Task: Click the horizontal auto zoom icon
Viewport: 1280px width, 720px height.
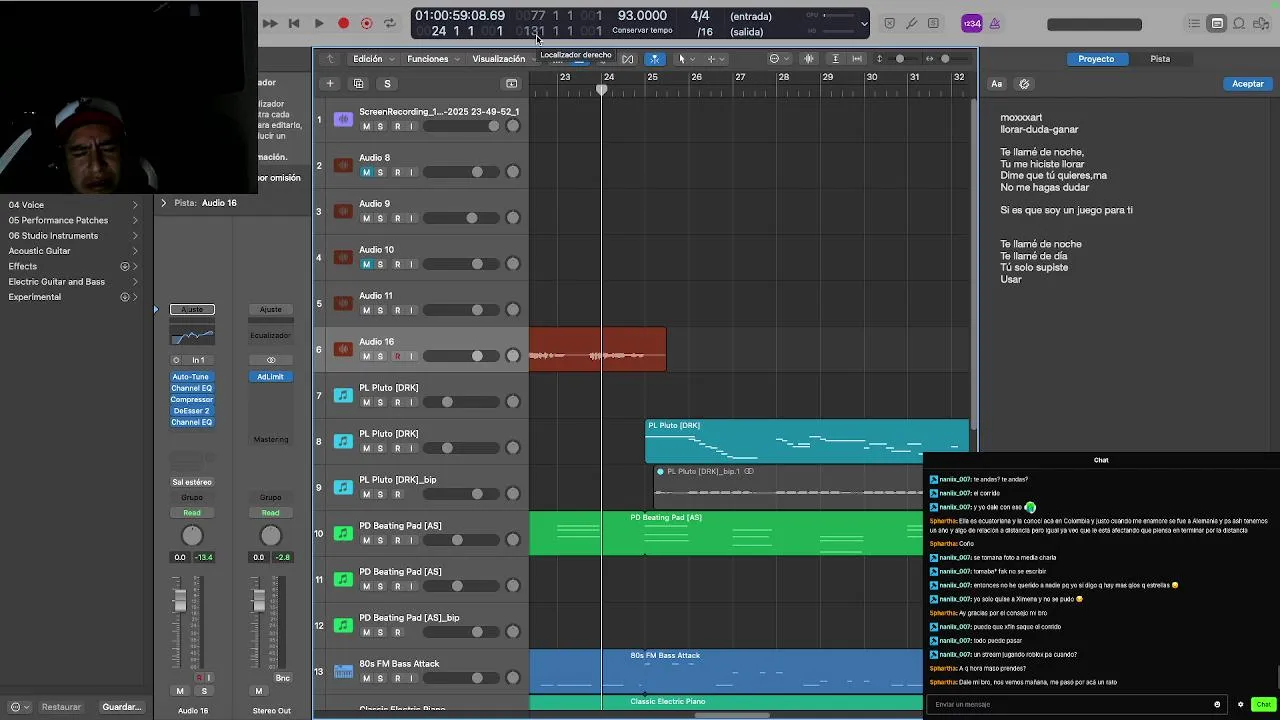Action: (x=857, y=59)
